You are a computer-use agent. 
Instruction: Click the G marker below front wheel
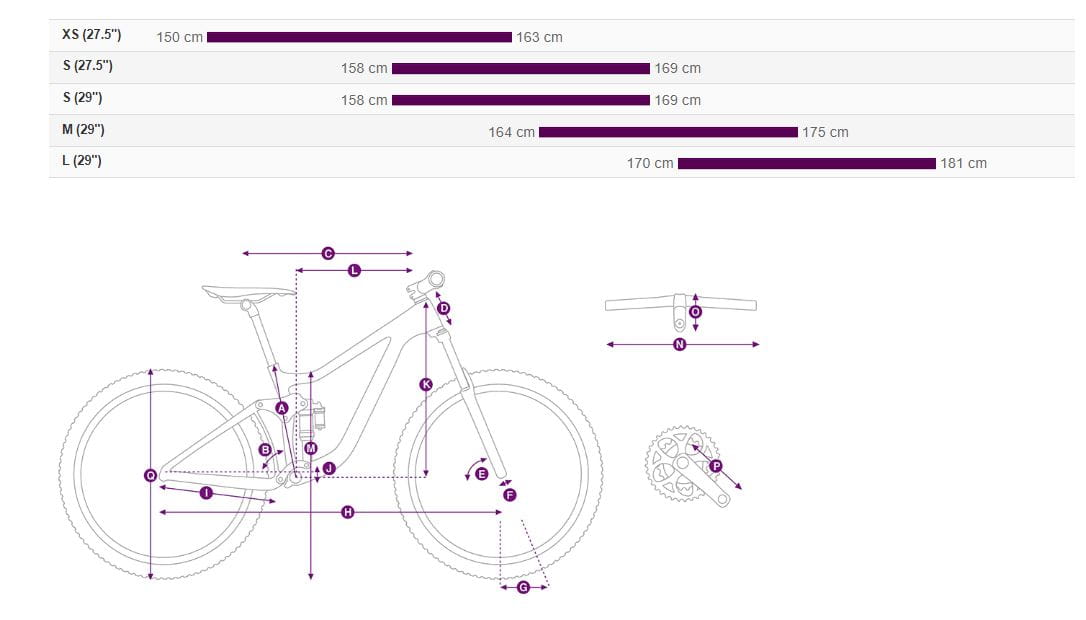[523, 587]
